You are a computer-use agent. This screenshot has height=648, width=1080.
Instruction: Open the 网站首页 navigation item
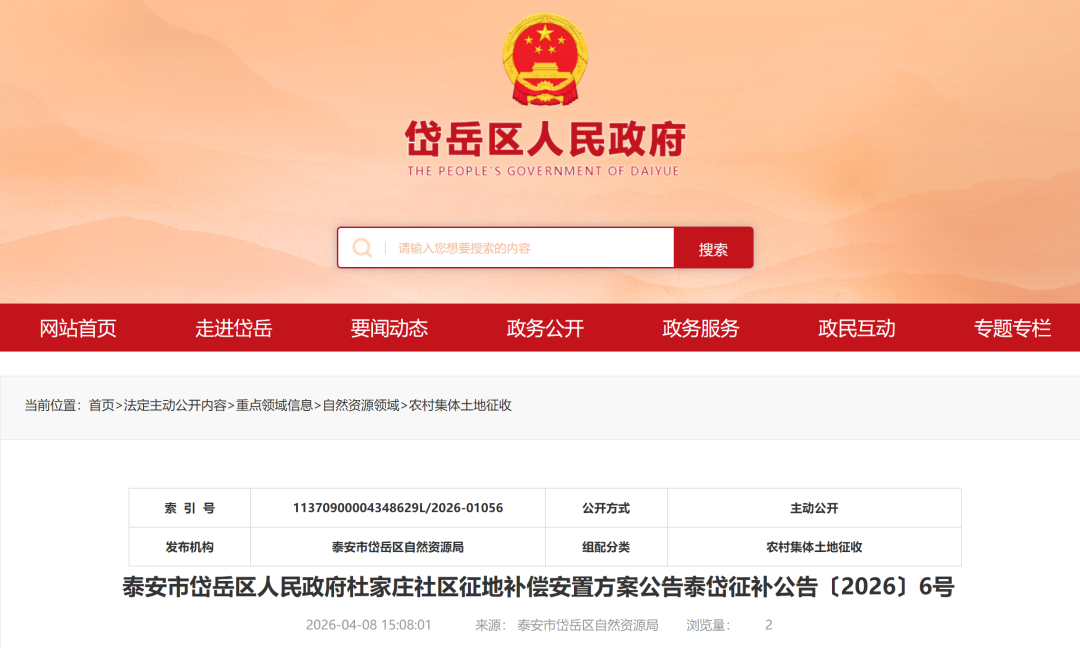[x=78, y=328]
